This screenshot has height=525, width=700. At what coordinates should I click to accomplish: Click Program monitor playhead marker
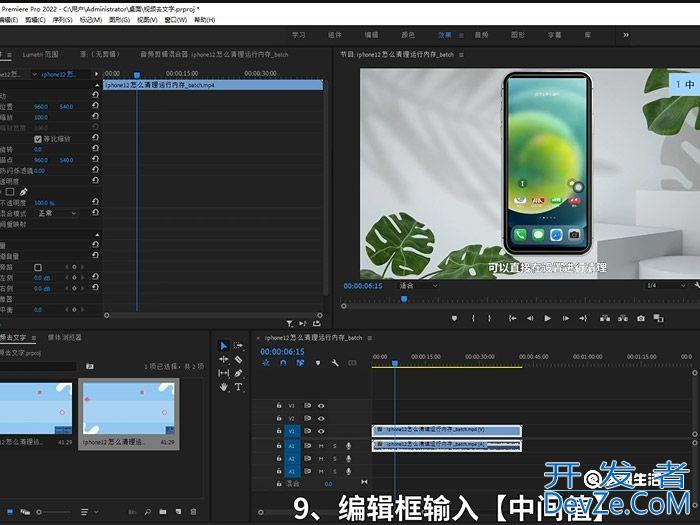point(404,299)
